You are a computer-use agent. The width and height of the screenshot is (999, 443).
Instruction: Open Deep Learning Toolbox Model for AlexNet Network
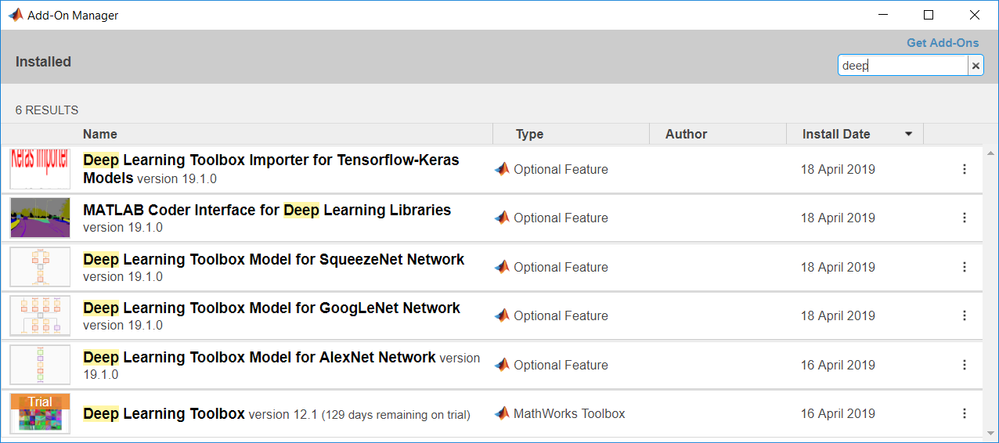pyautogui.click(x=259, y=357)
